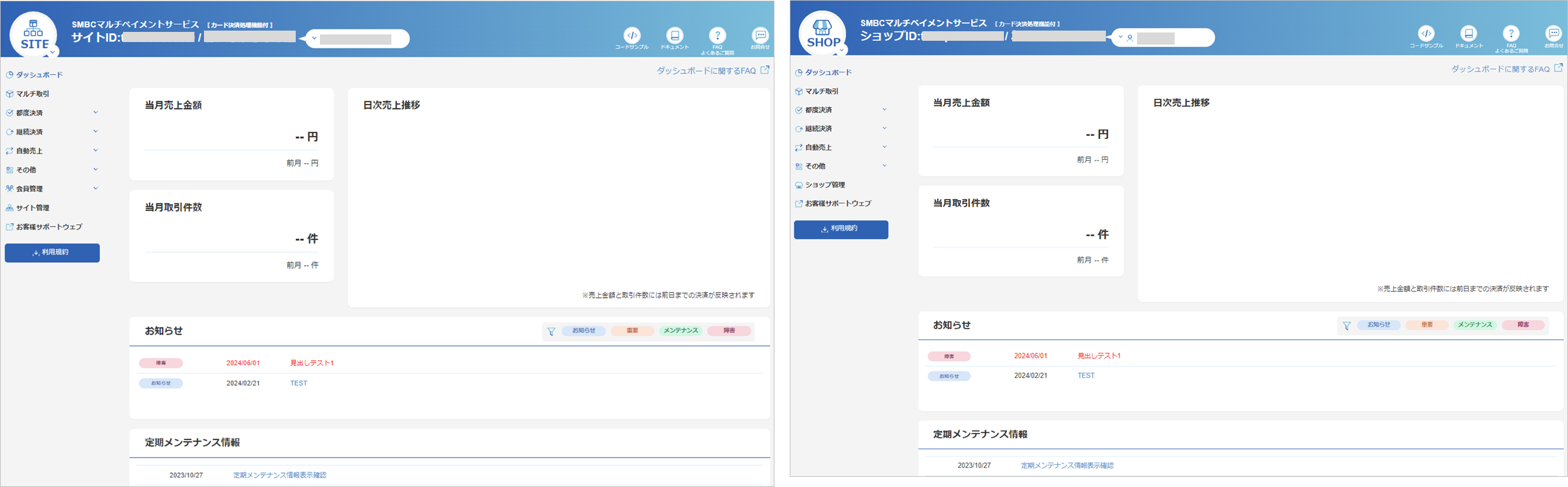Image resolution: width=1568 pixels, height=487 pixels.
Task: Click the 利用規約 button in SITE sidebar
Action: pos(52,253)
